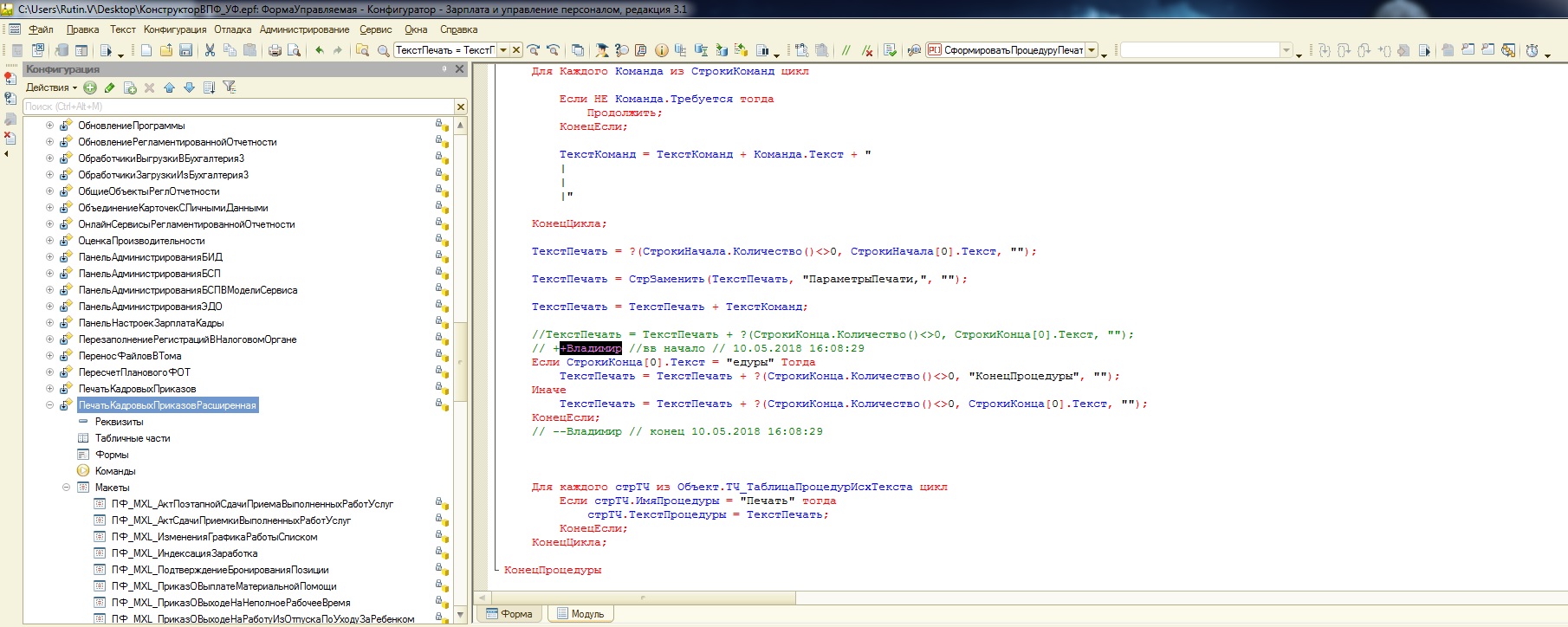Image resolution: width=1568 pixels, height=627 pixels.
Task: Click the open-configuration icon in the toolbar
Action: [16, 50]
